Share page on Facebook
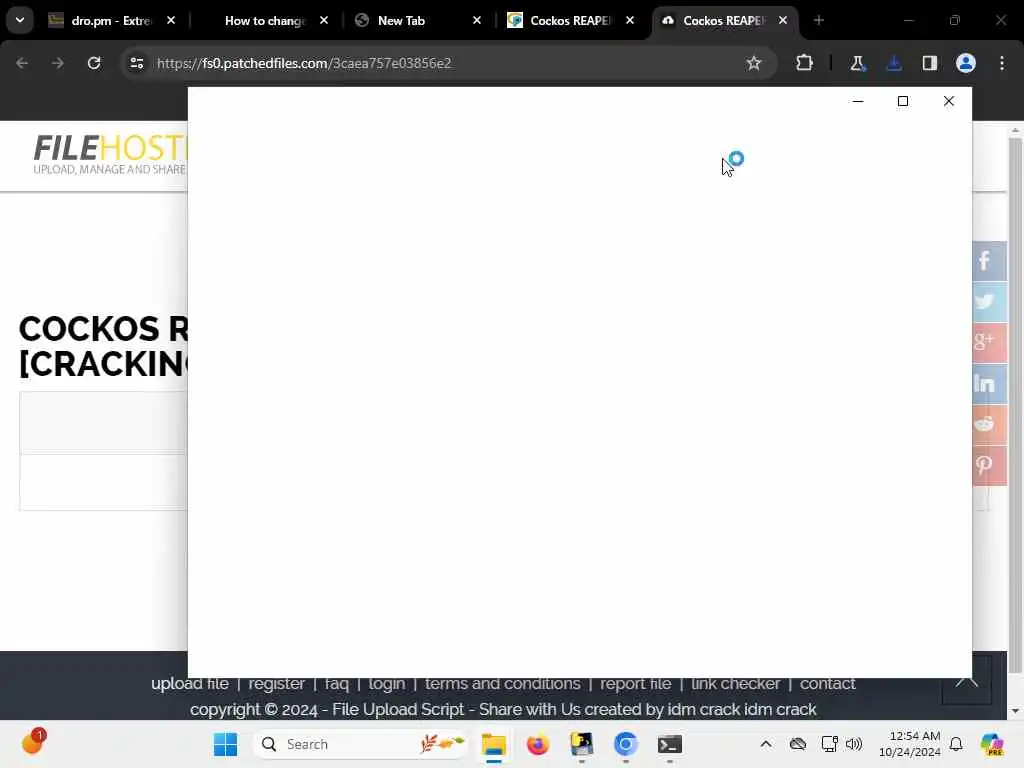 pos(989,261)
